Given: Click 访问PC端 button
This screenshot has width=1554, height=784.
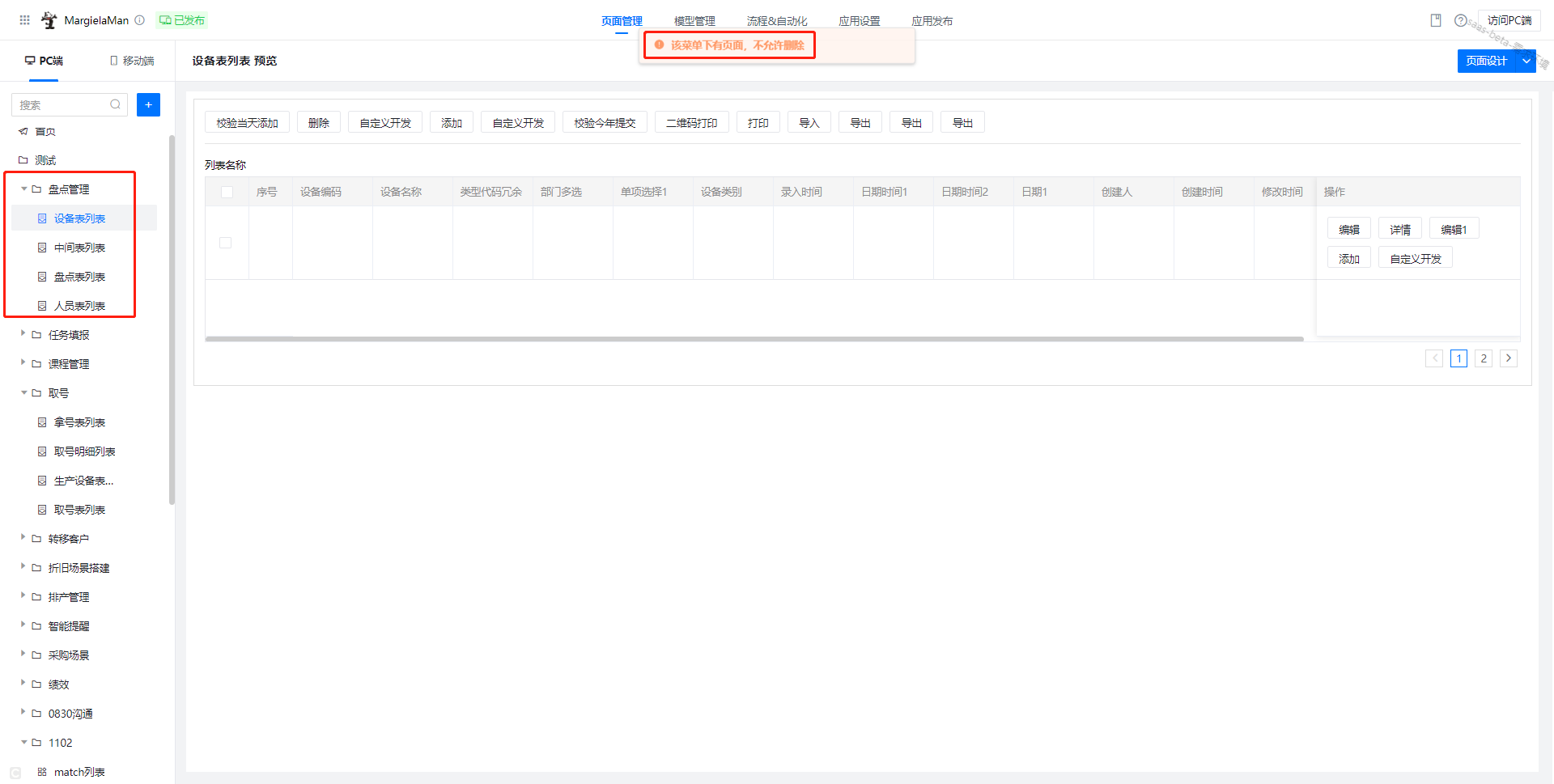Looking at the screenshot, I should (1509, 20).
